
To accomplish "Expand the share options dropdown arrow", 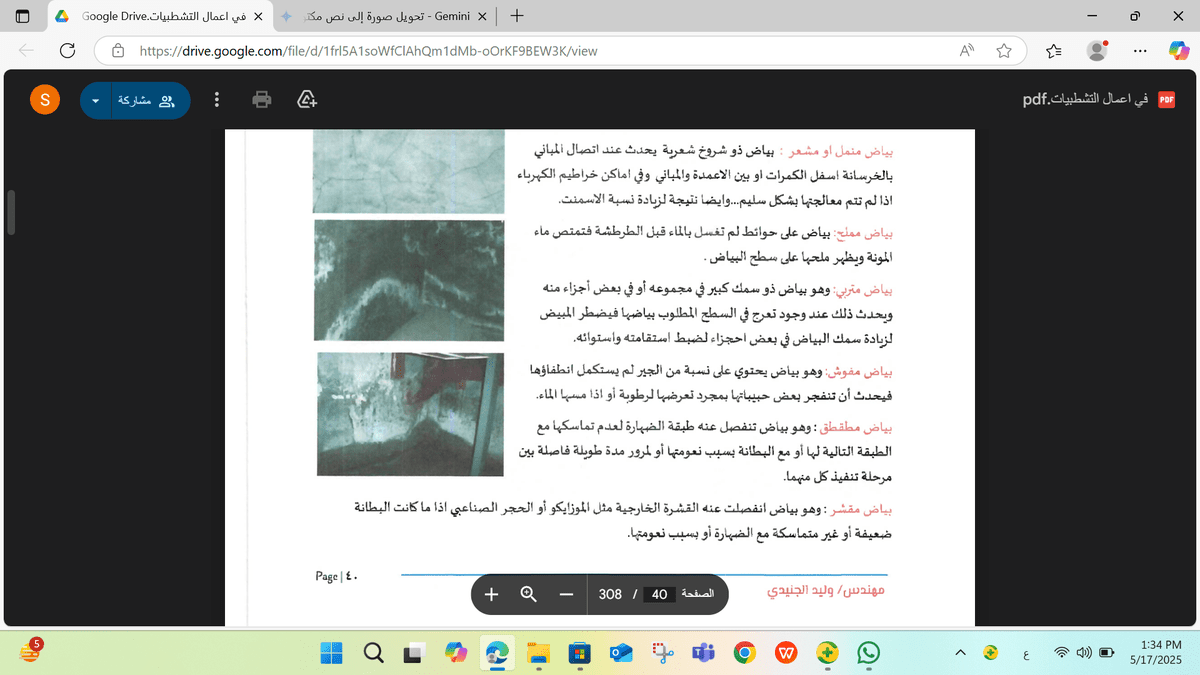I will [x=96, y=101].
